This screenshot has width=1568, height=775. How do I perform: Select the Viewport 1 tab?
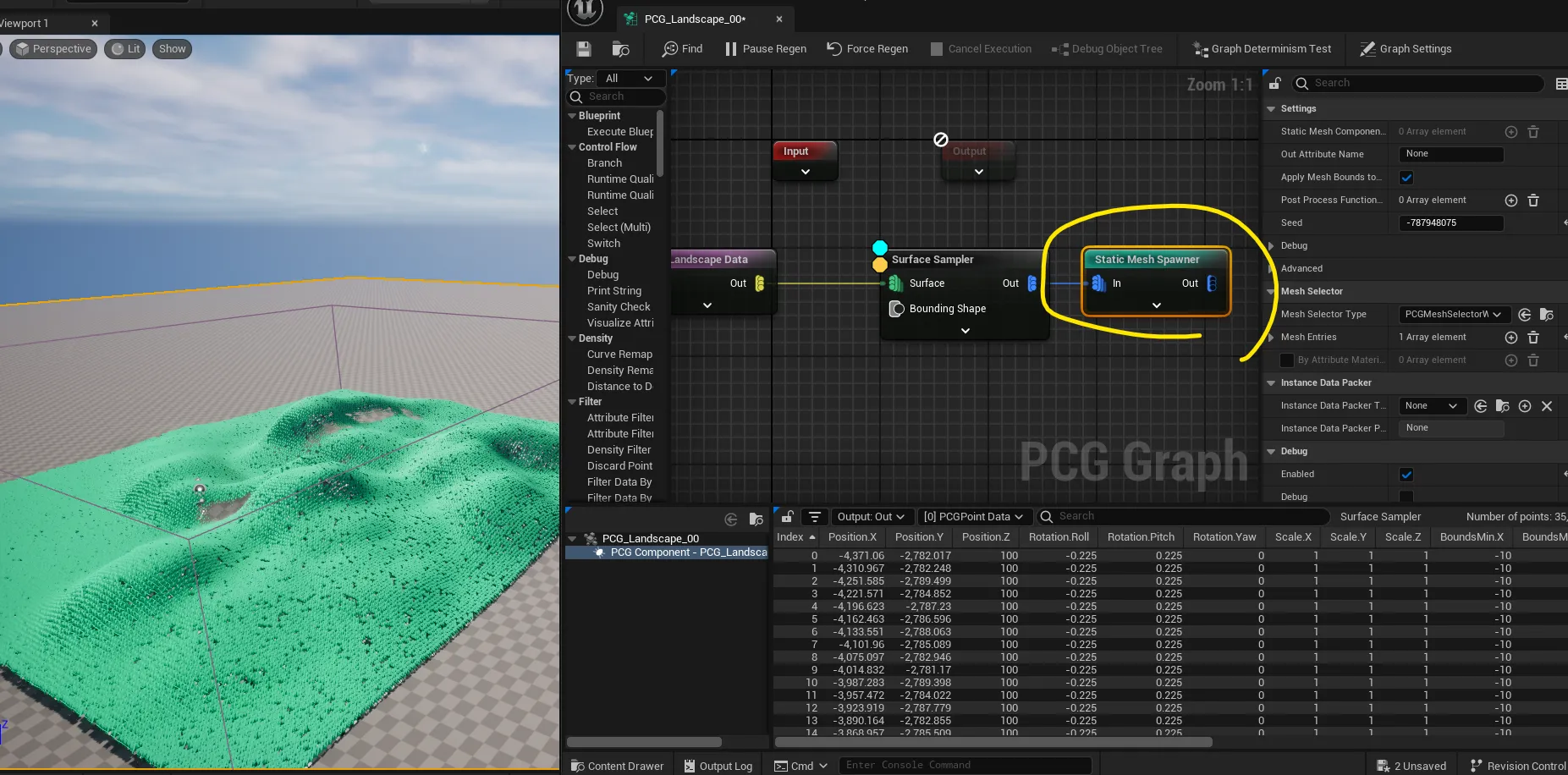(24, 23)
